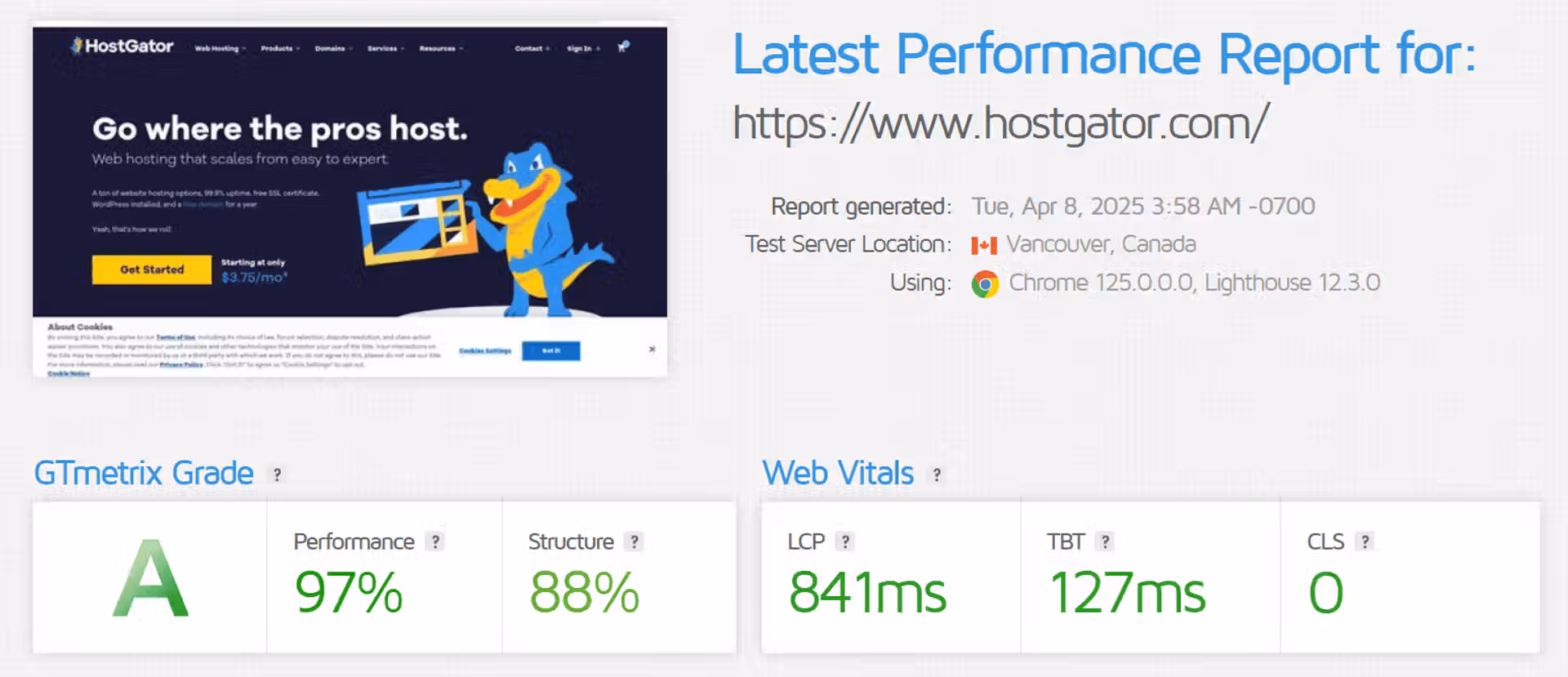Viewport: 1568px width, 677px height.
Task: Close the About Cookies banner
Action: pos(652,350)
